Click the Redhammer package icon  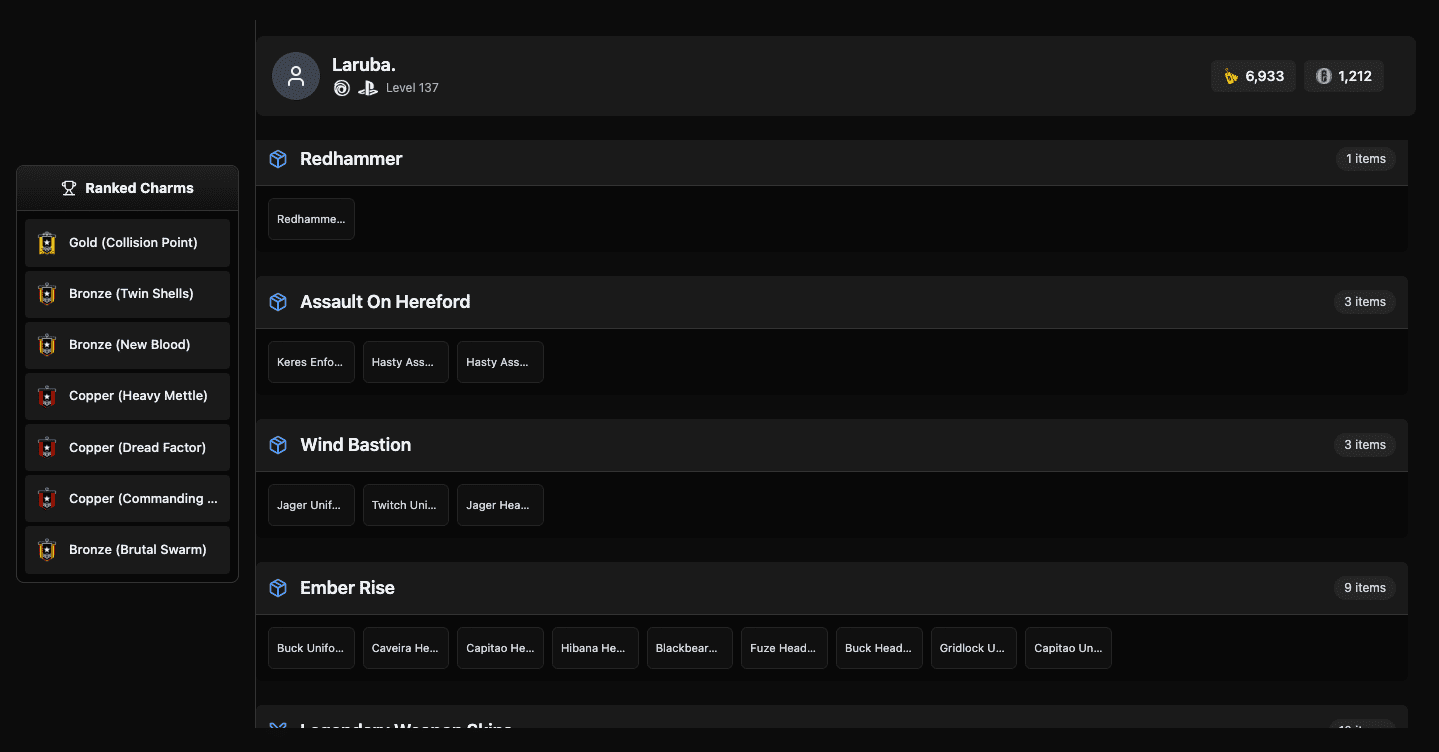[x=278, y=159]
